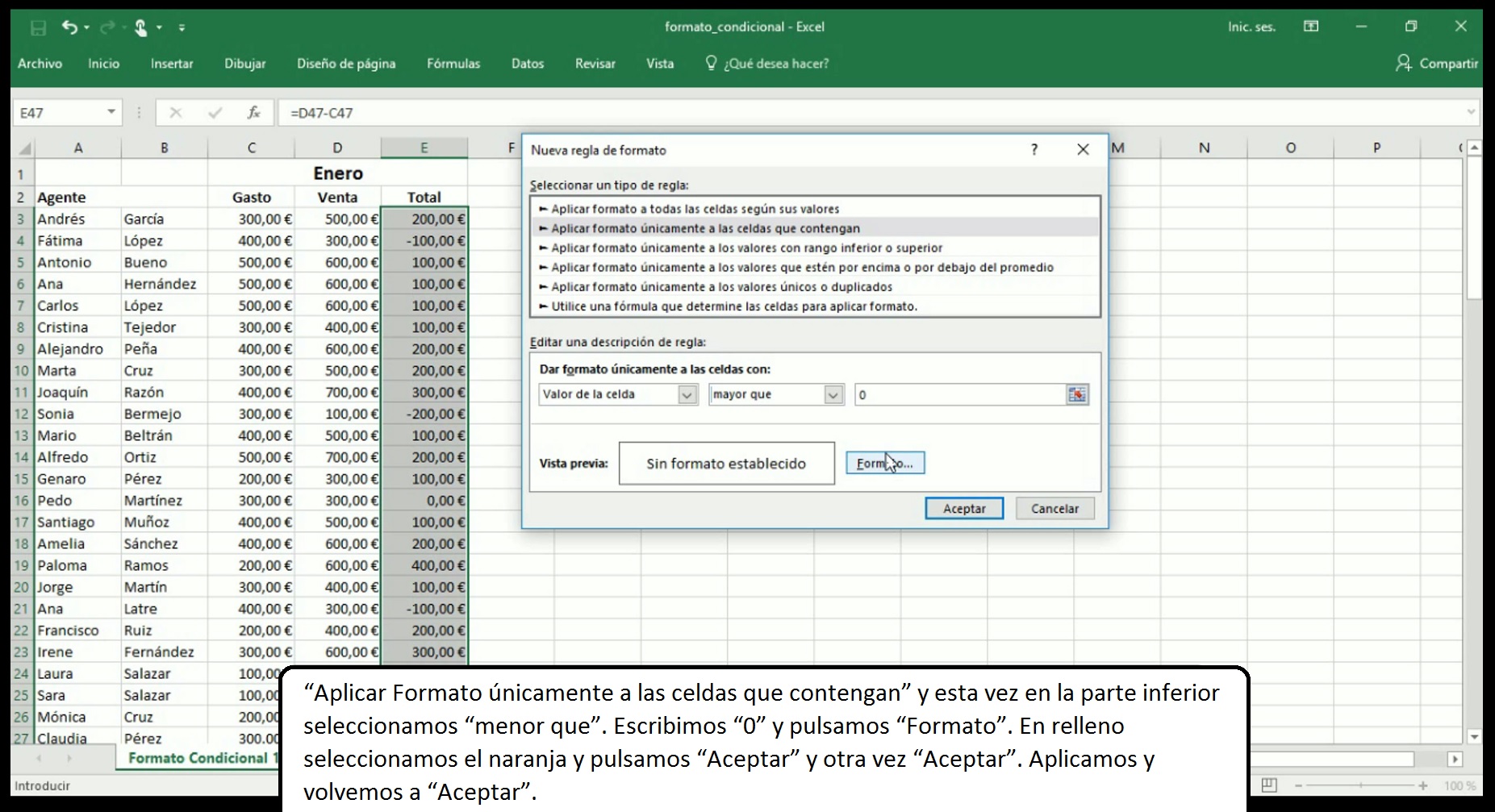Image resolution: width=1495 pixels, height=812 pixels.
Task: Click zoom out minus icon
Action: [x=1298, y=785]
